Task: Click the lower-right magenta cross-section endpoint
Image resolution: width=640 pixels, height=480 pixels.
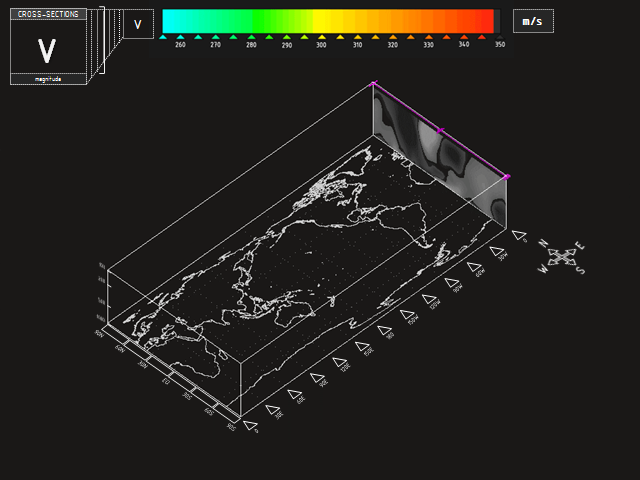Action: tap(506, 177)
